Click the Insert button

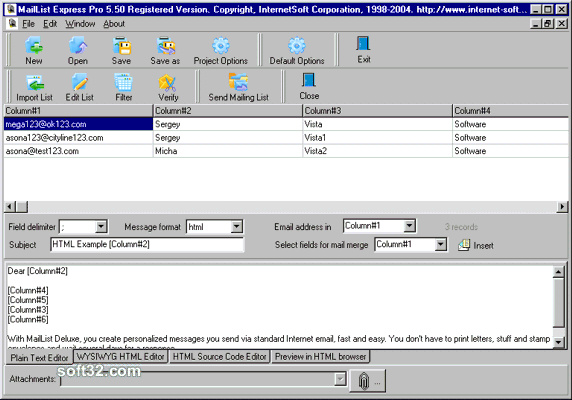coord(476,245)
